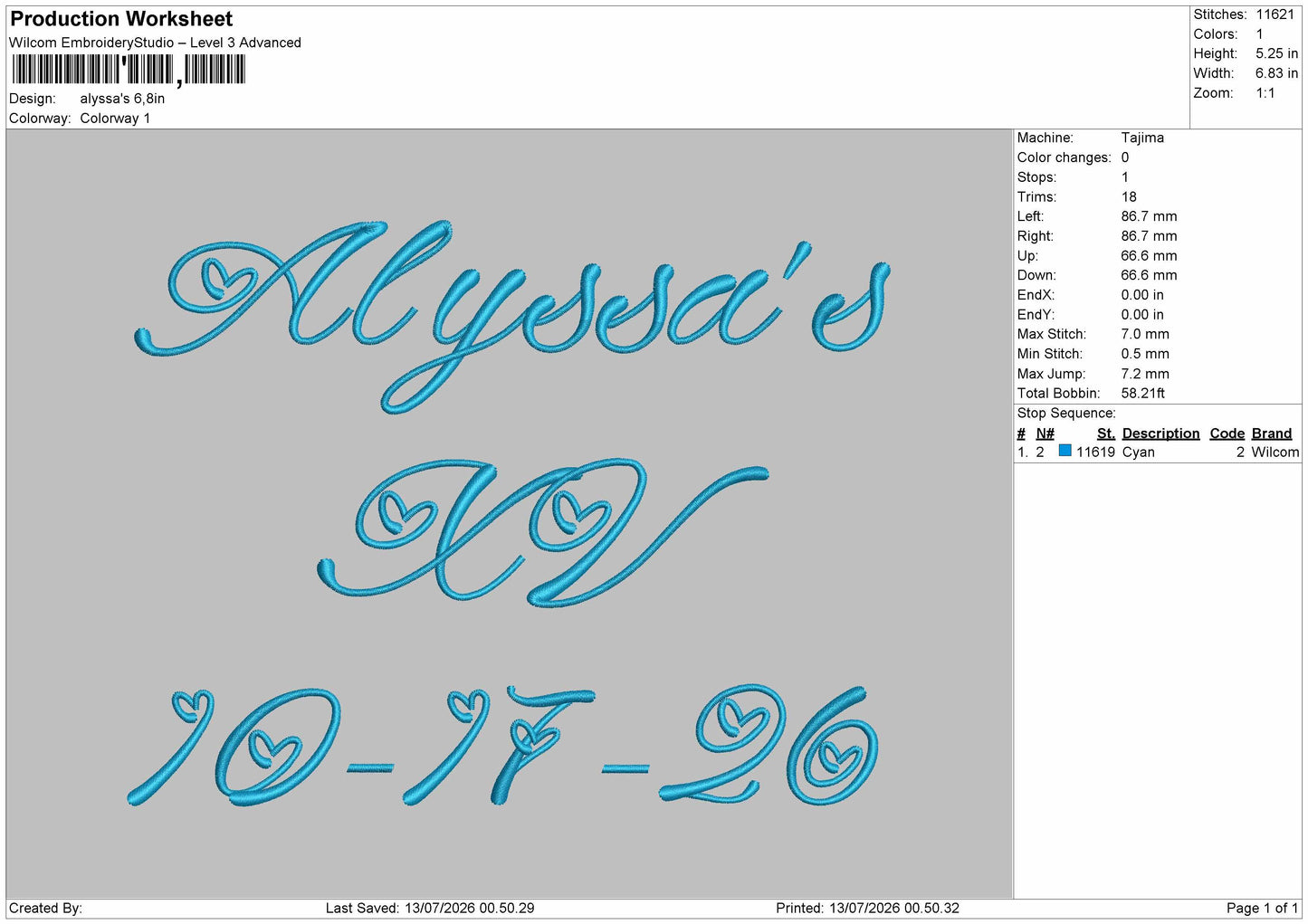Click the 'Production Worksheet' title
The image size is (1308, 924).
point(121,19)
